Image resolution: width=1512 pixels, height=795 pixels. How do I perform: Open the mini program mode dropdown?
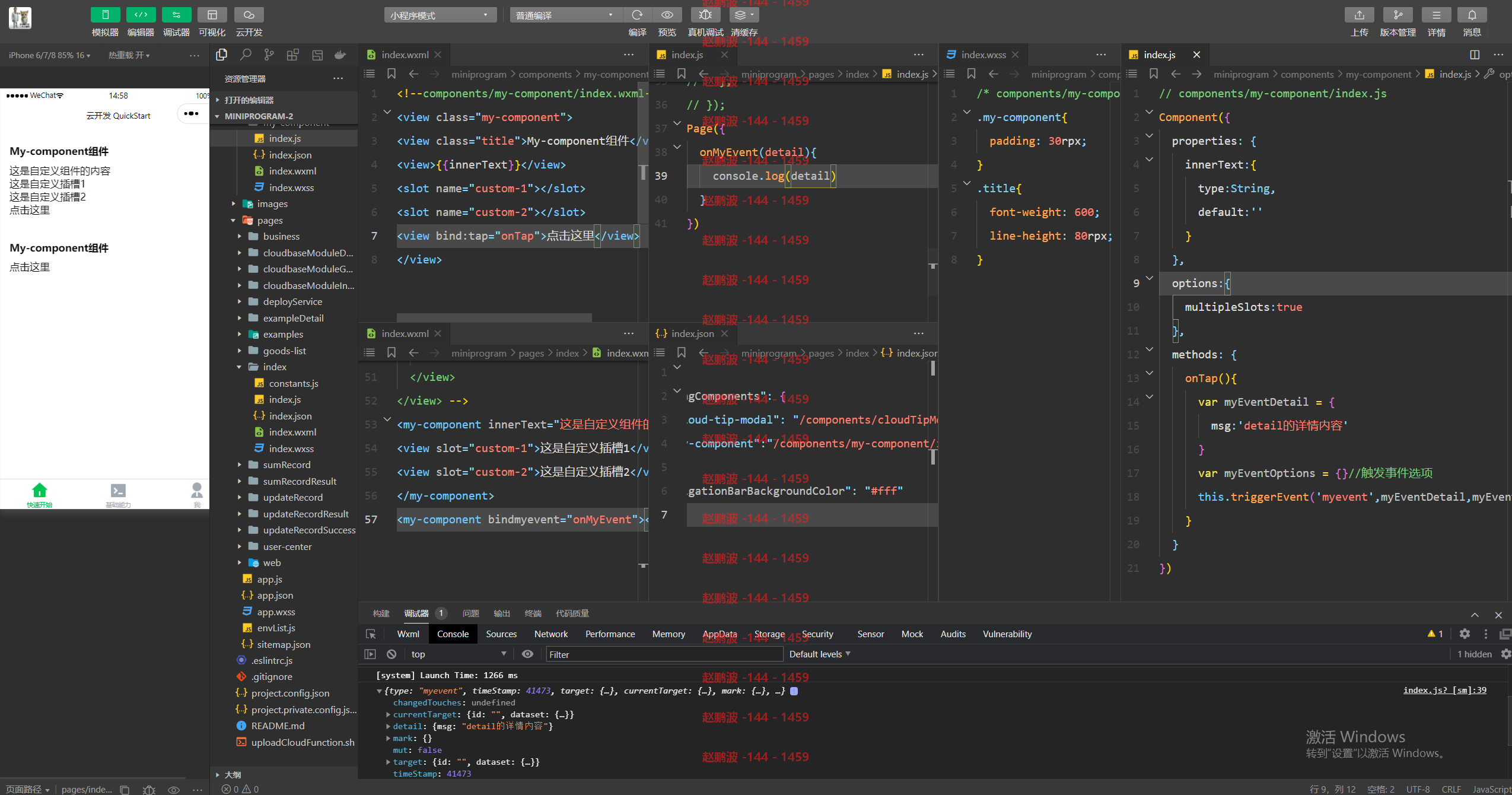pos(440,15)
